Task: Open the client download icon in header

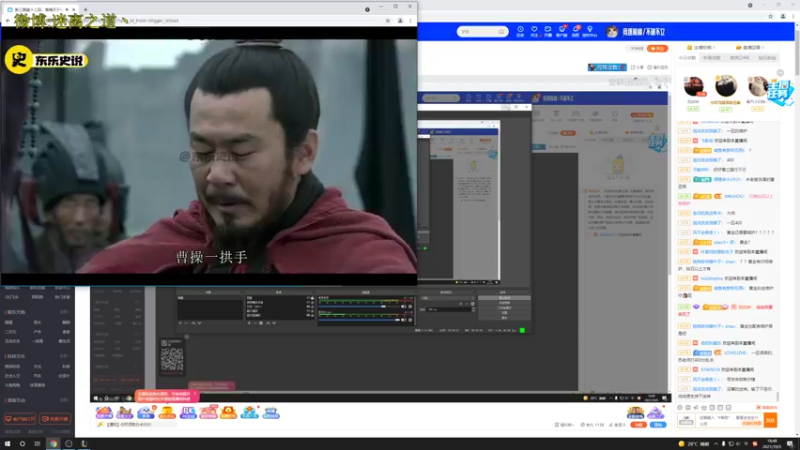Action: click(561, 31)
